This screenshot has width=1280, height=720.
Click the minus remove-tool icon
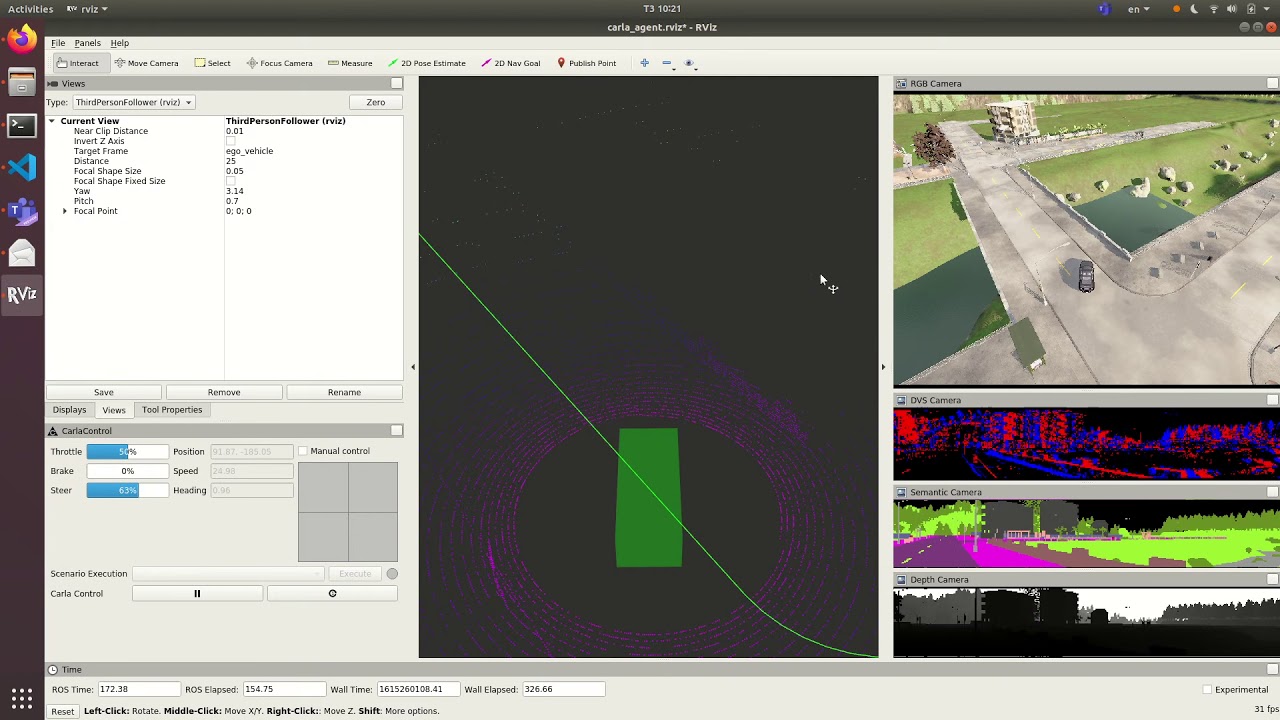pos(667,63)
